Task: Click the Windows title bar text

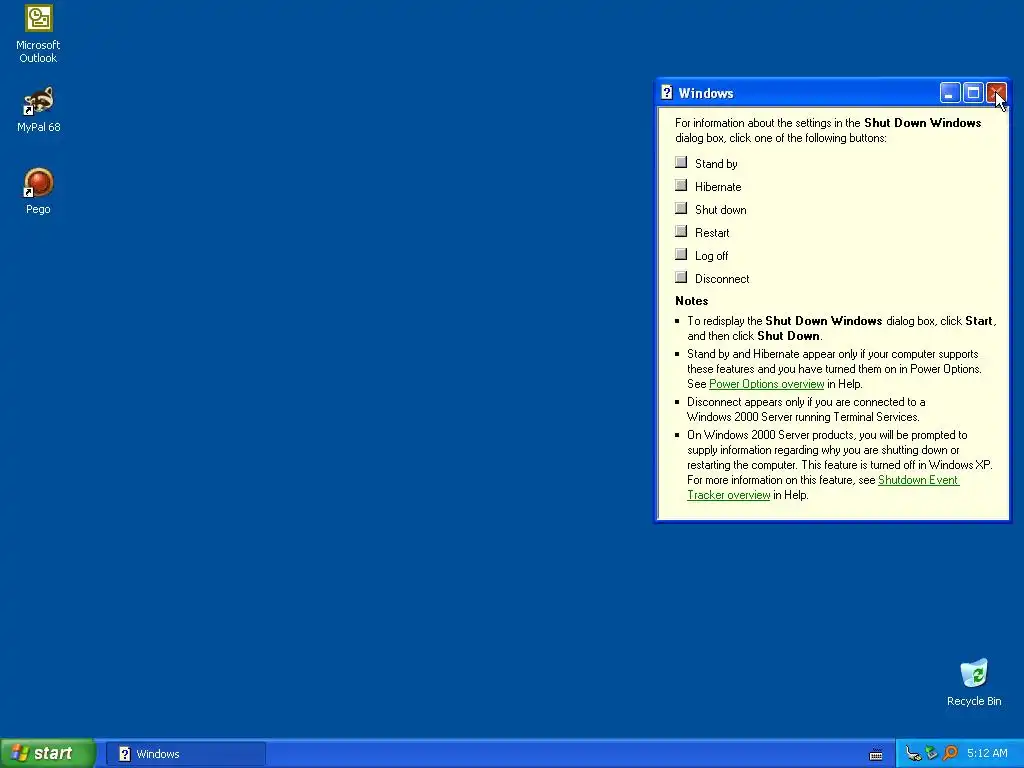Action: pos(706,93)
